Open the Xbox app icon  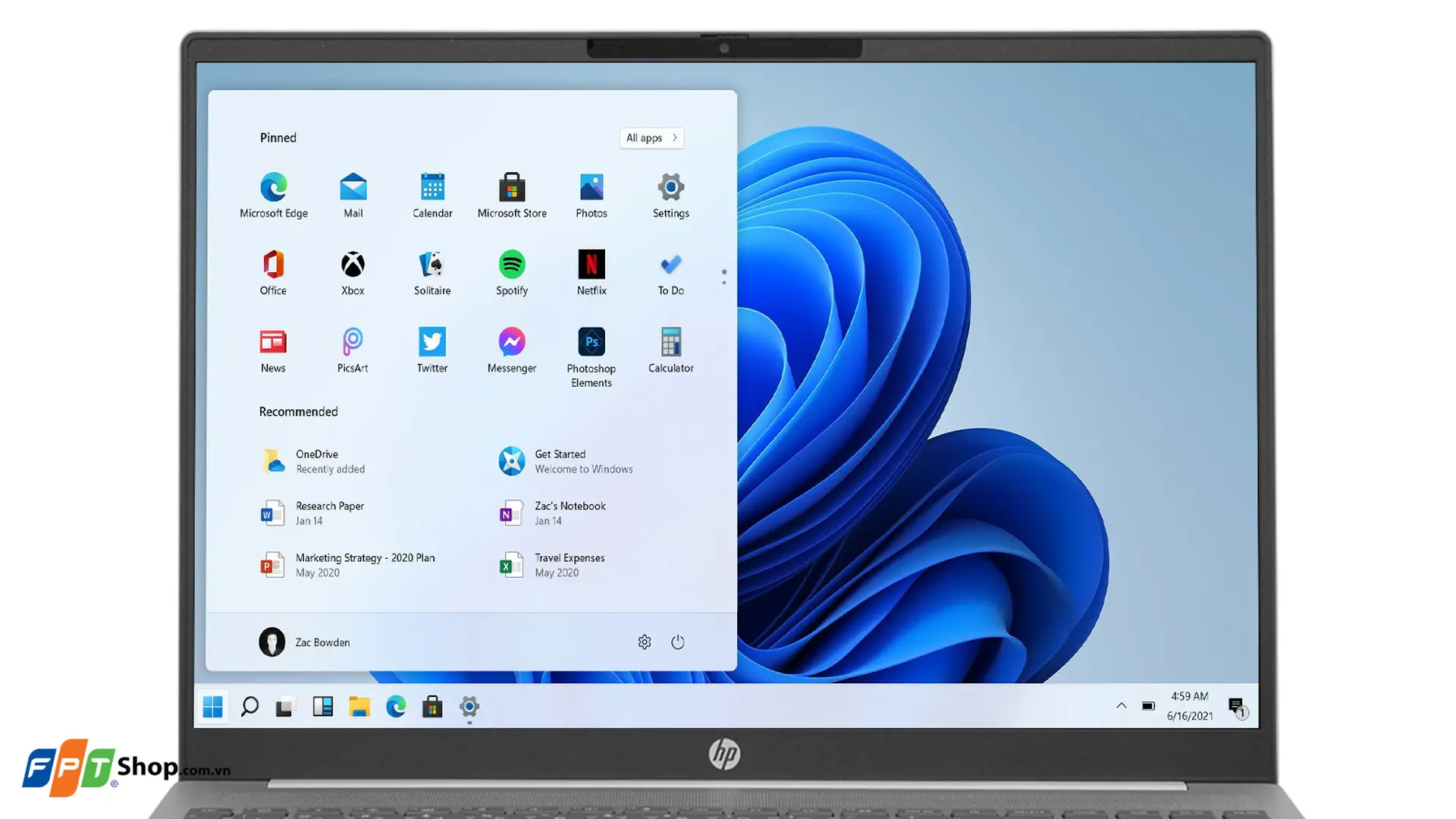(353, 265)
